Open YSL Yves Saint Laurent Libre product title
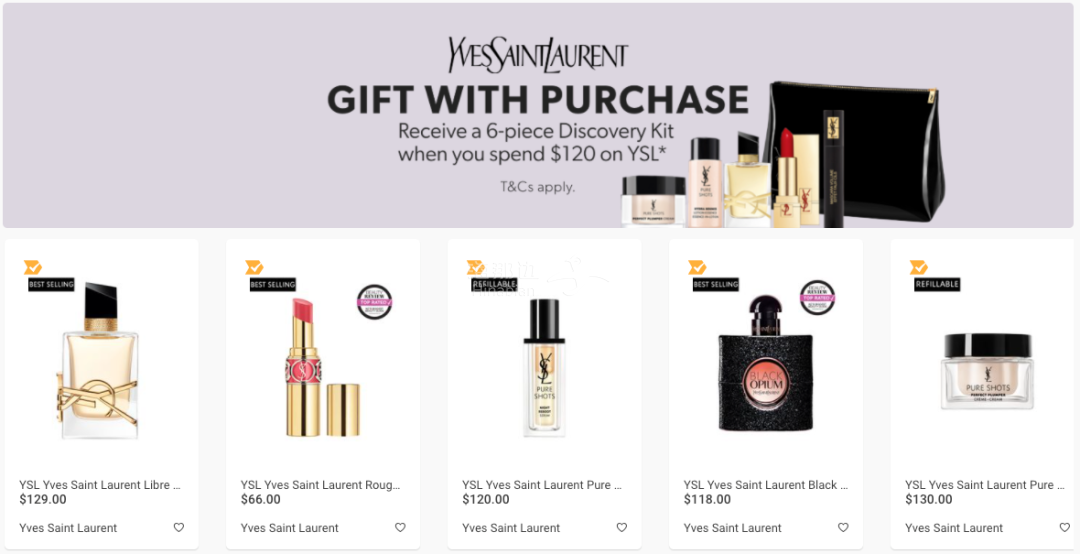Viewport: 1080px width, 554px height. point(100,485)
